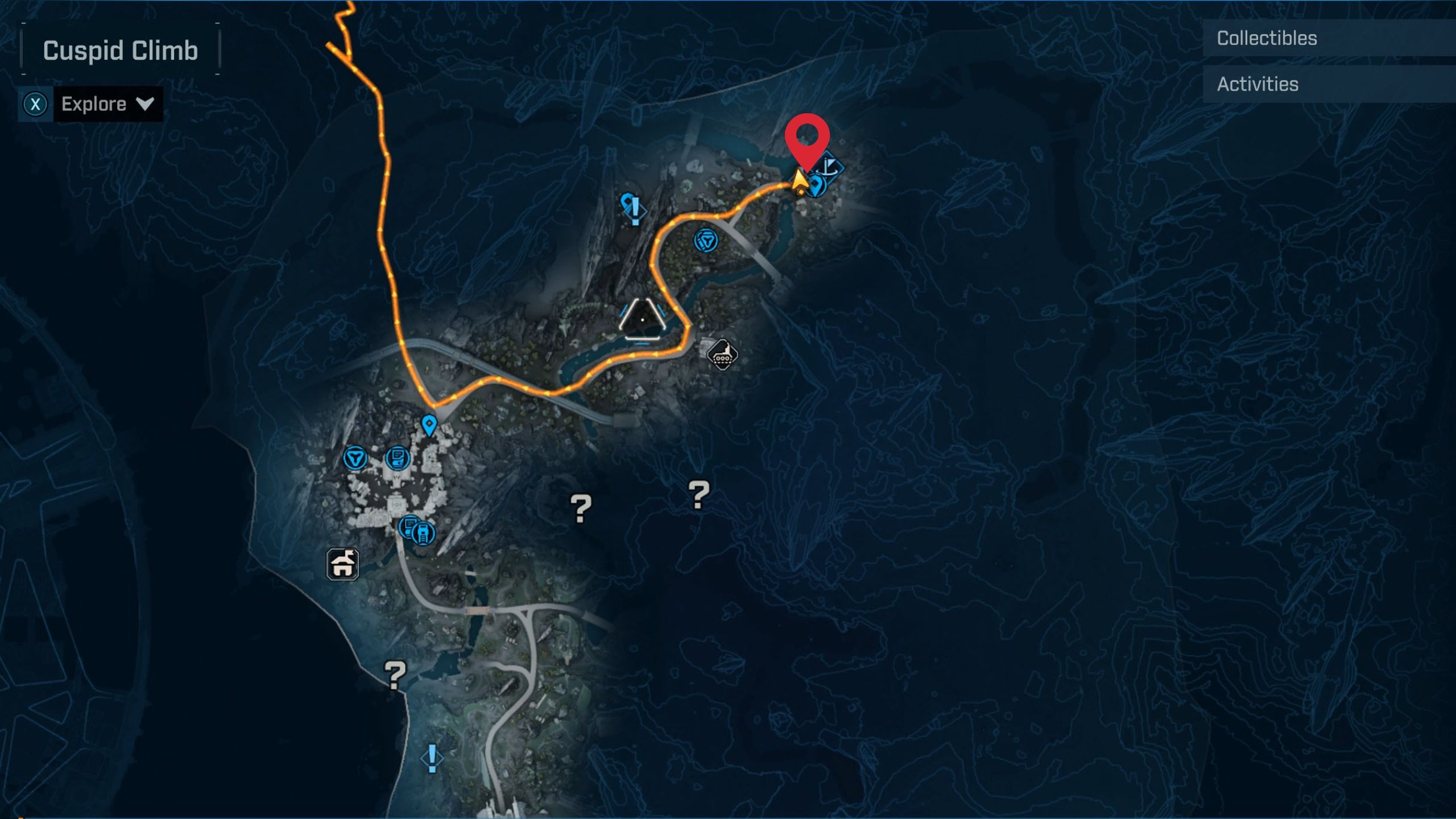Select the red destination pin on the map
This screenshot has height=819, width=1456.
807,140
